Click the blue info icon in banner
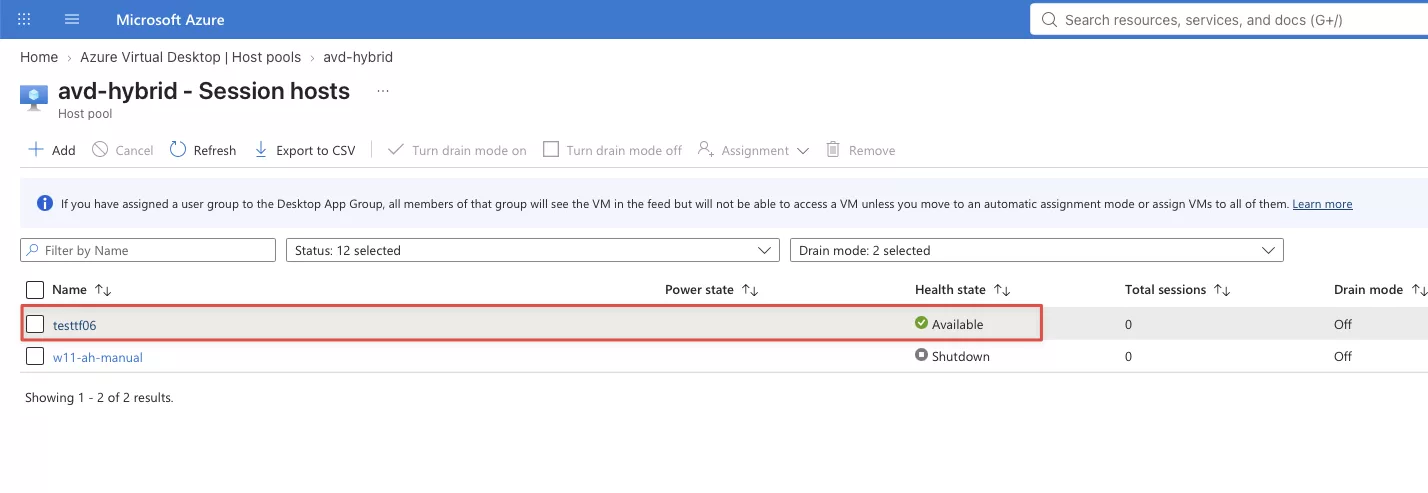The width and height of the screenshot is (1428, 493). (x=45, y=203)
